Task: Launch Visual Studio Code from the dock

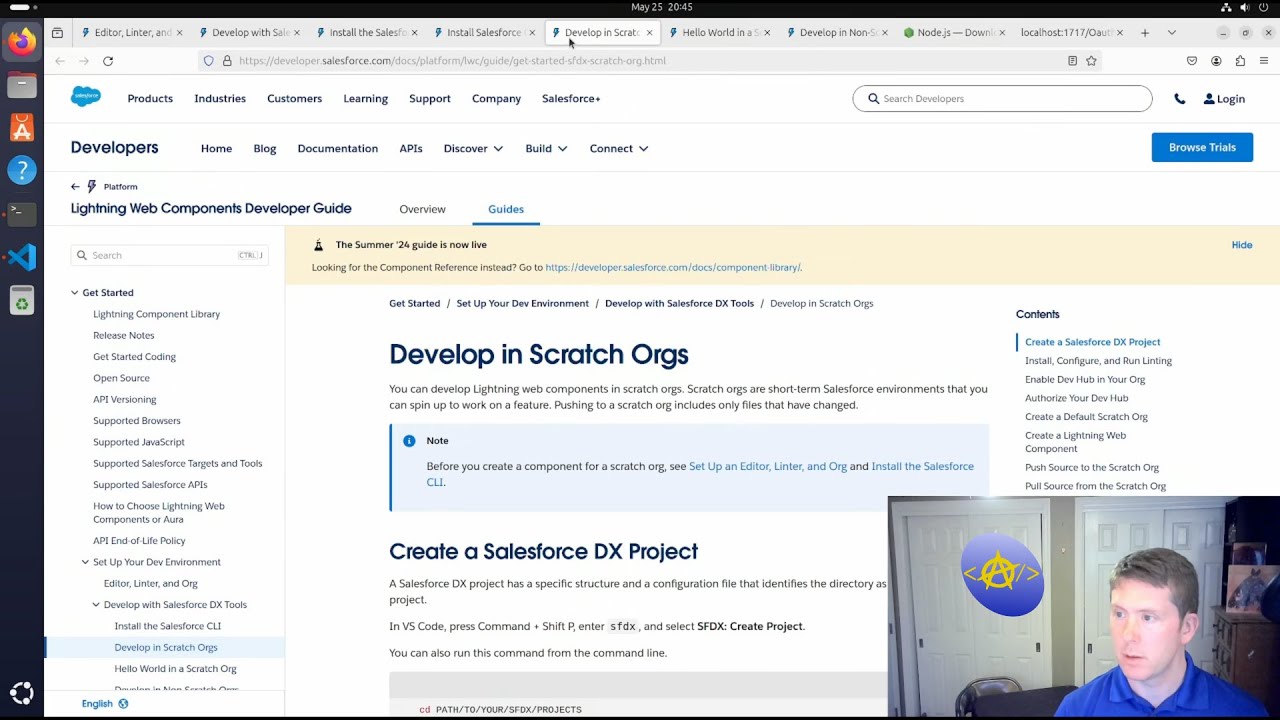Action: (x=21, y=257)
